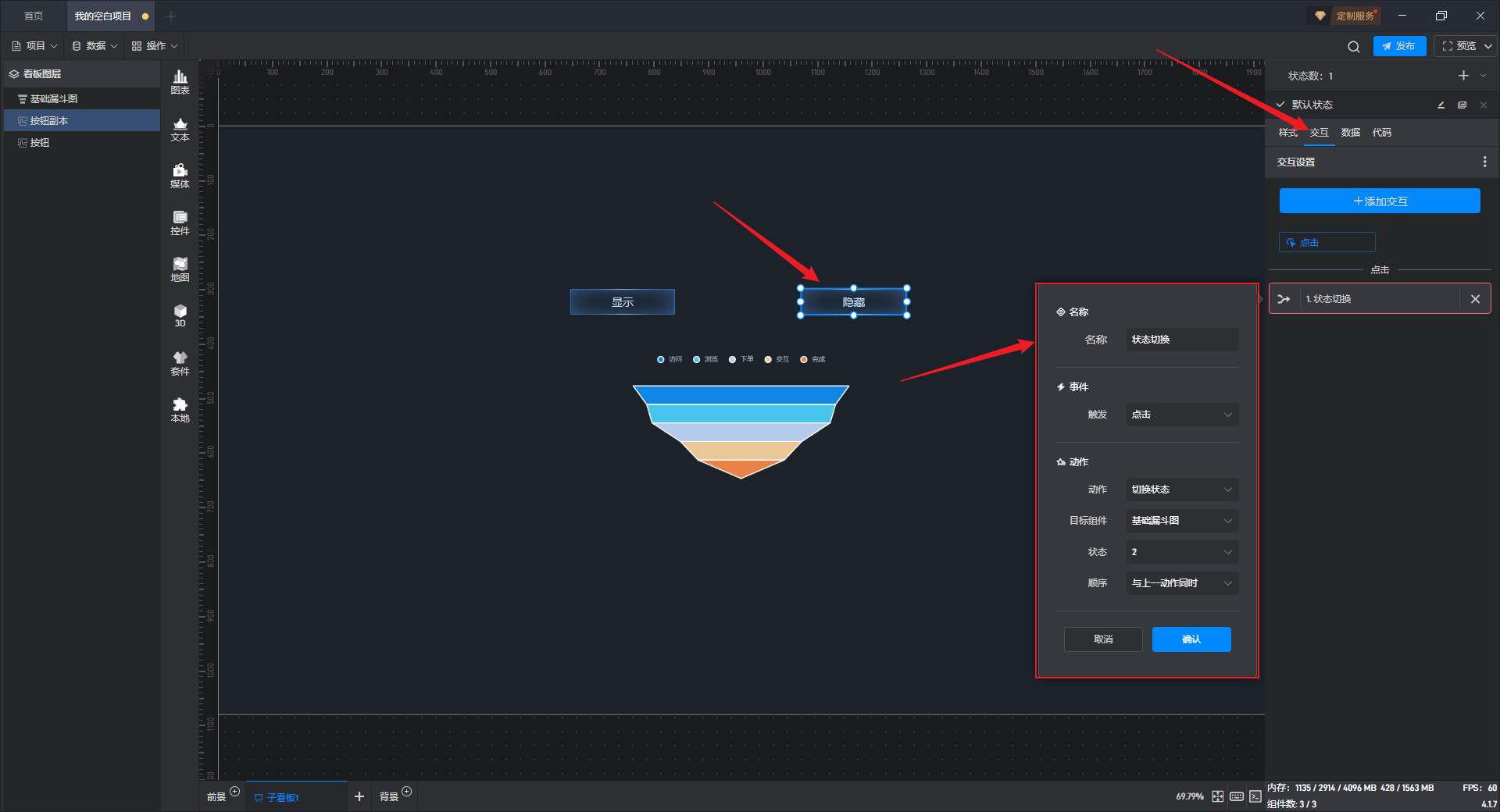Click the 控件 controls icon
The height and width of the screenshot is (812, 1500).
pyautogui.click(x=180, y=222)
